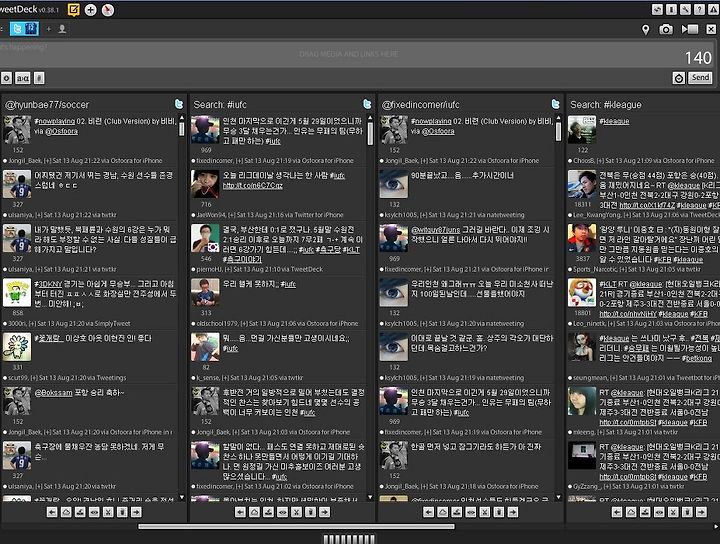Click the Twitter bird icon in @hyunbae77/soccer header

[x=179, y=104]
